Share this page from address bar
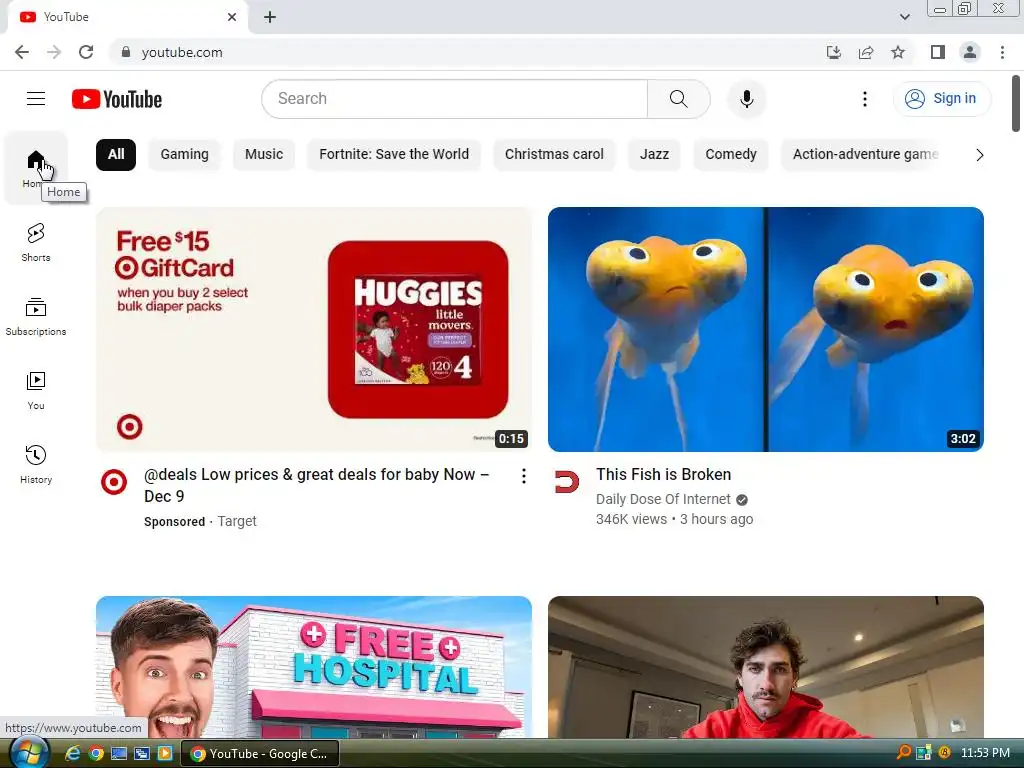Image resolution: width=1024 pixels, height=768 pixels. [866, 52]
